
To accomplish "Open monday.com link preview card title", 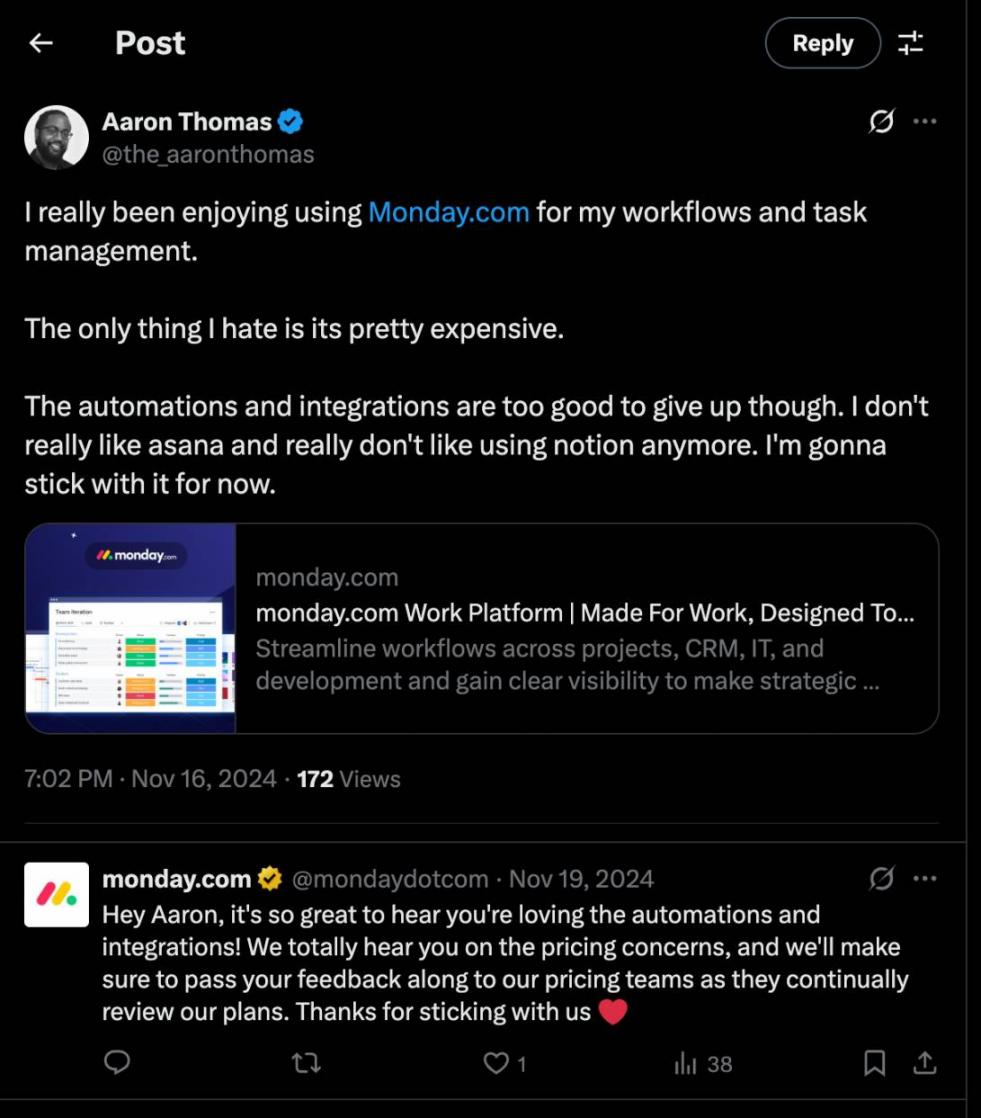I will pyautogui.click(x=585, y=613).
